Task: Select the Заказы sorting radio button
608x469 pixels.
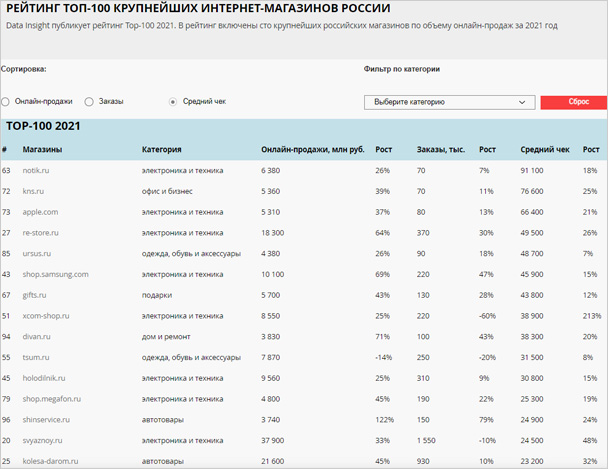Action: (90, 102)
